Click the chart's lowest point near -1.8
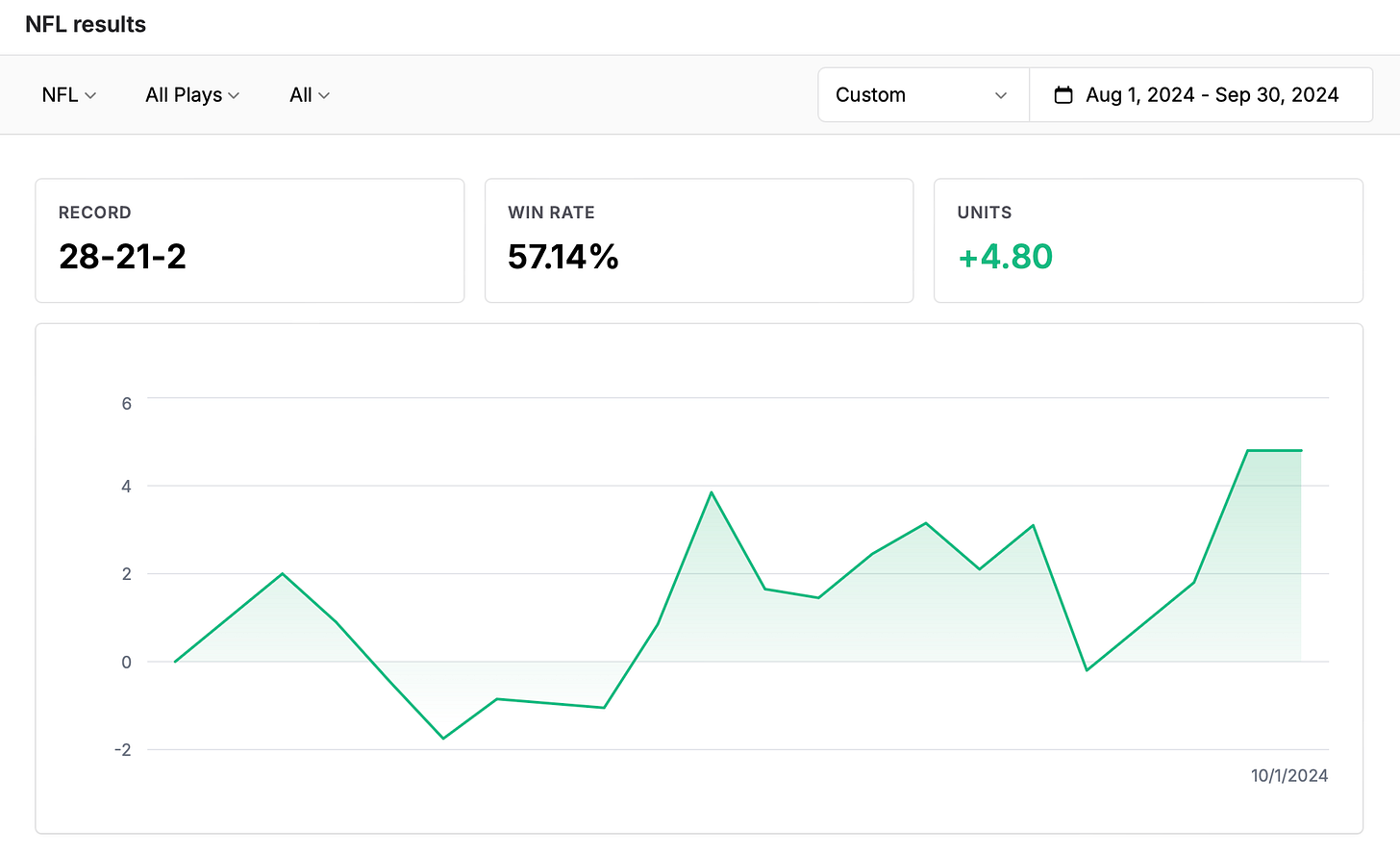 (x=443, y=739)
